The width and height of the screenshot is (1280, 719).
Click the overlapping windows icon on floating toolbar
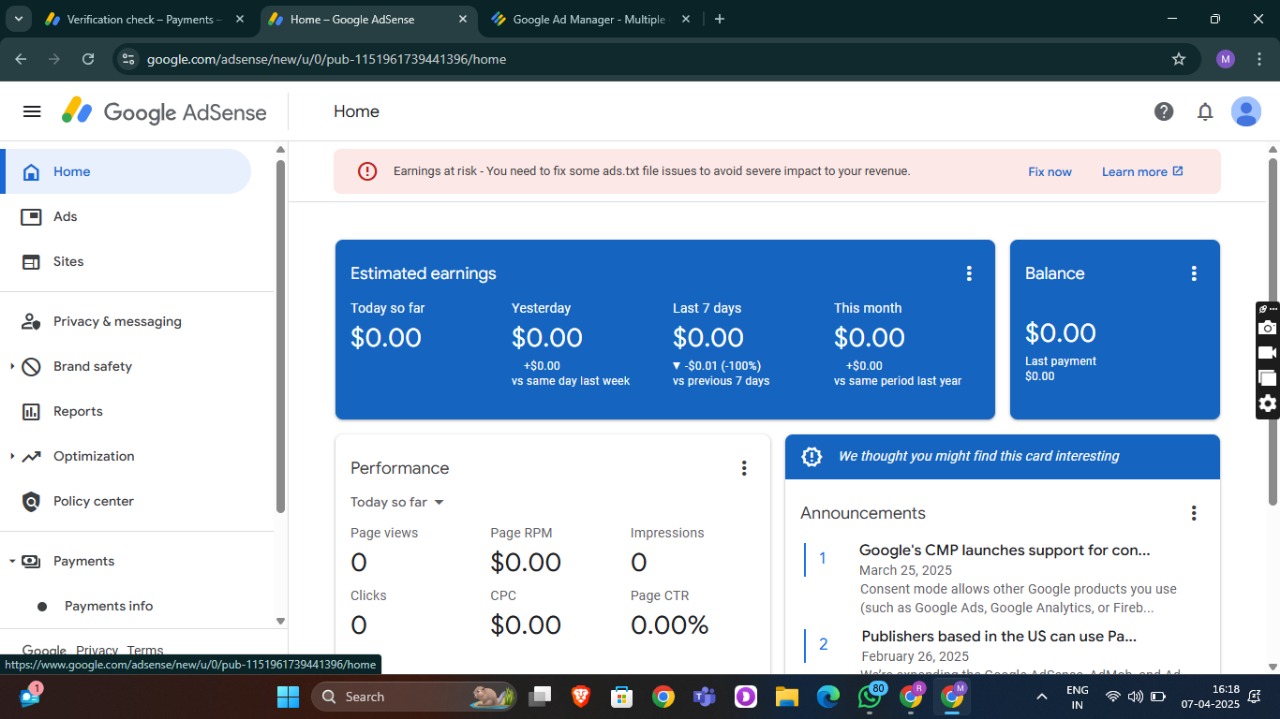coord(1267,378)
